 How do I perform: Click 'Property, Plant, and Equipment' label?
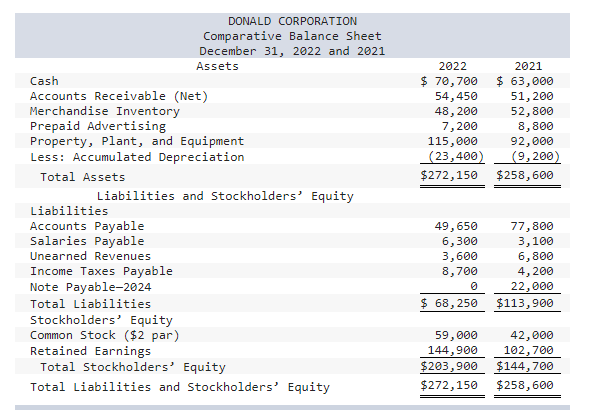137,141
